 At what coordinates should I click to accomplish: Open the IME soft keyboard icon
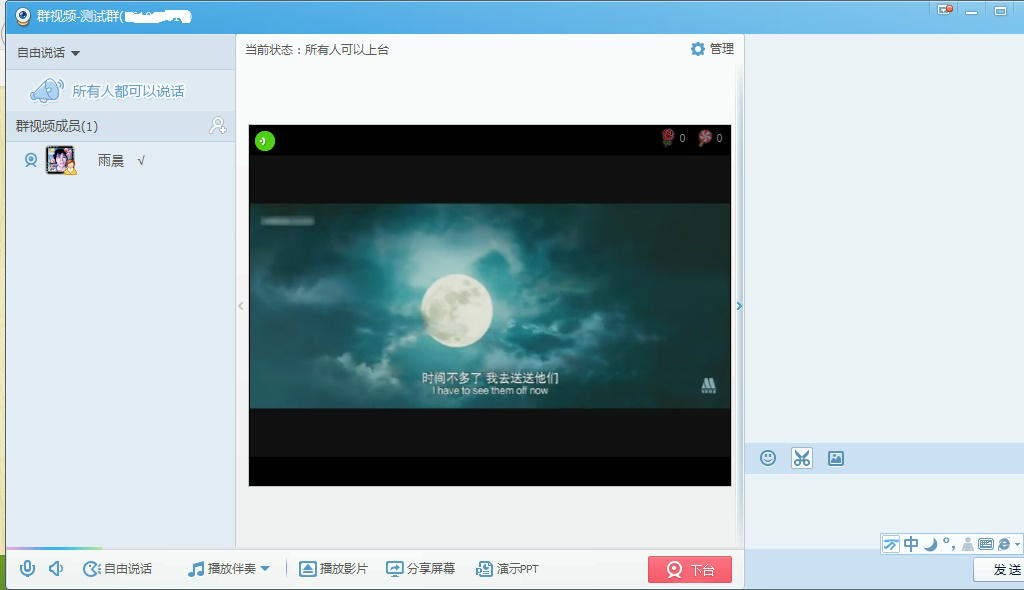coord(985,544)
